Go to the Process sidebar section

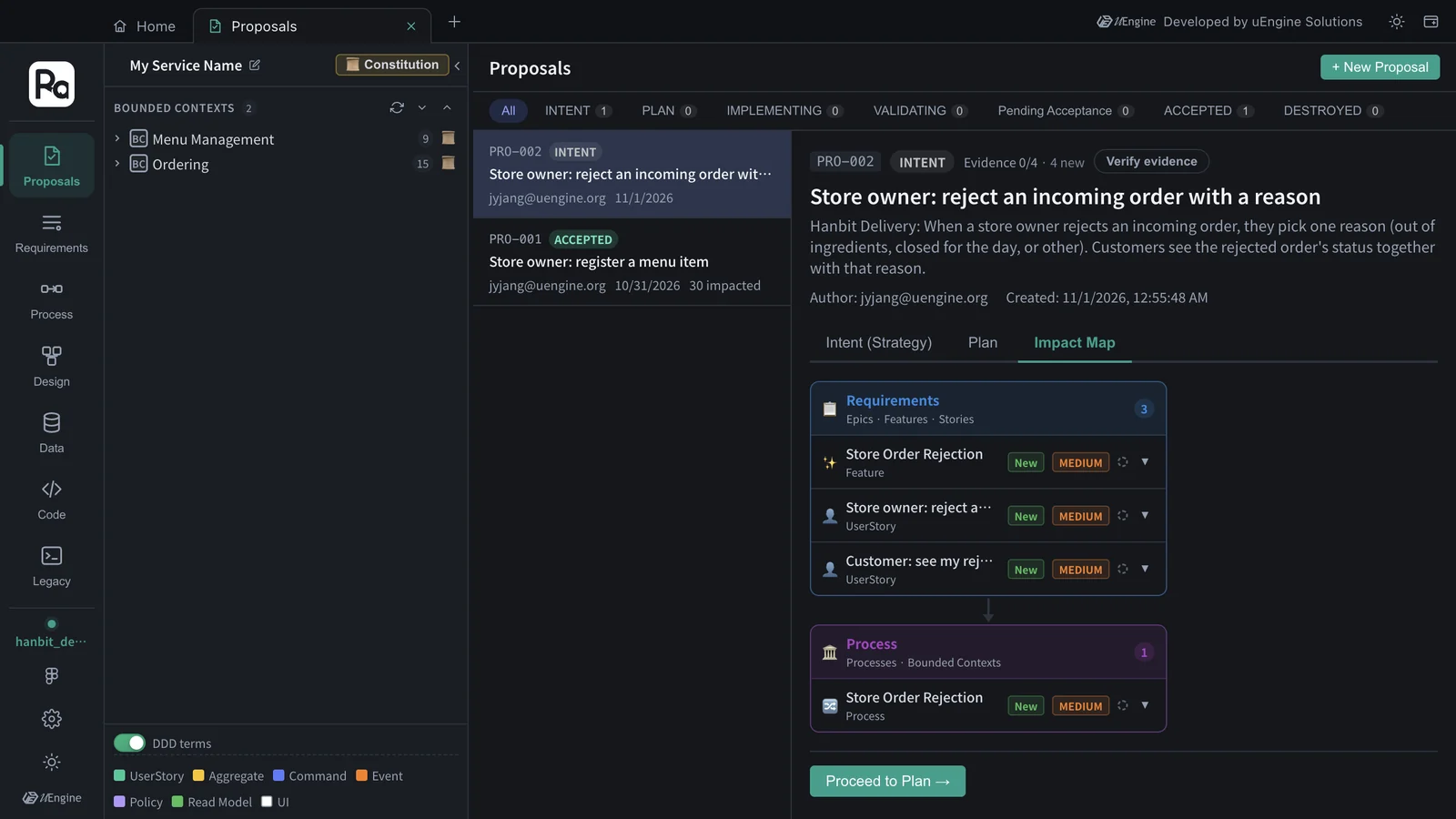[52, 299]
